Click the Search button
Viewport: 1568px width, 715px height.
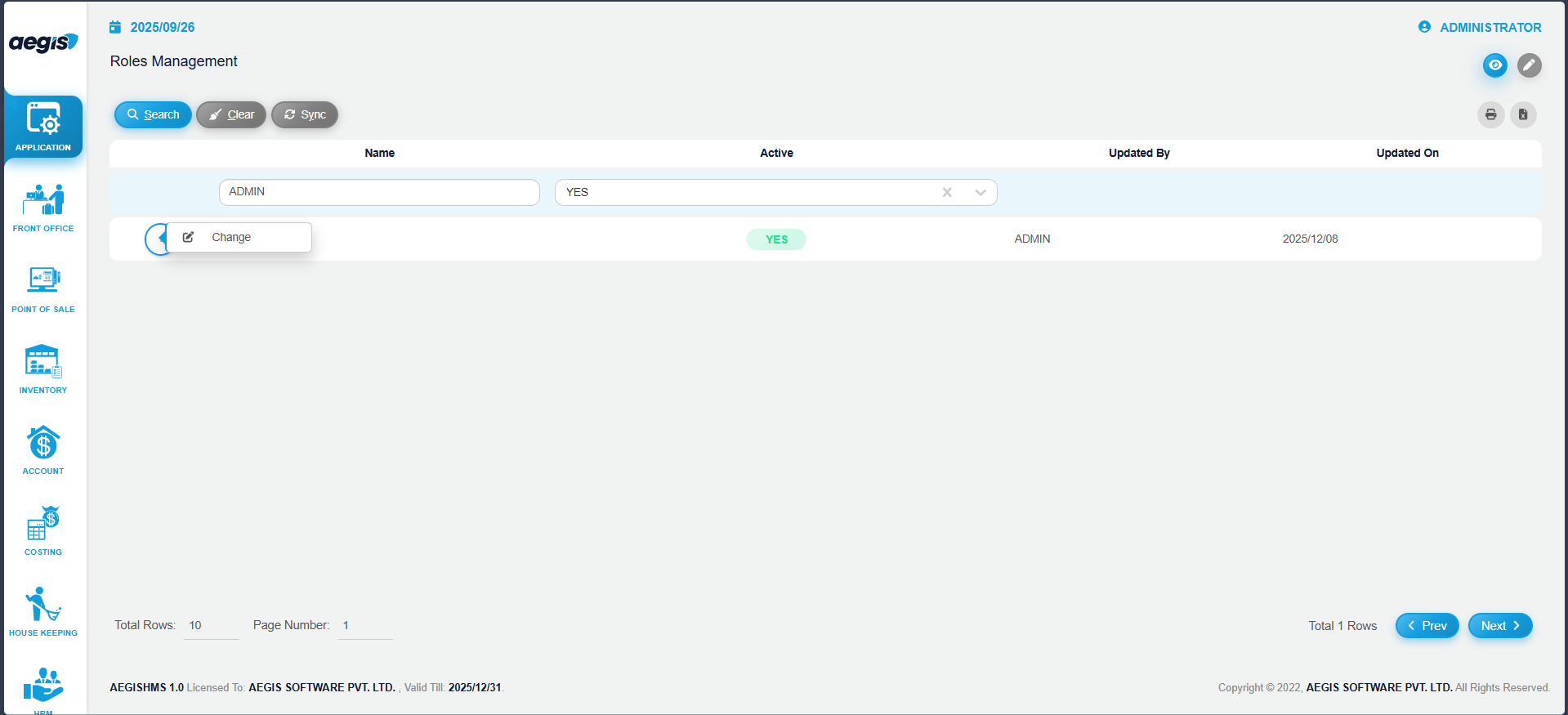click(153, 115)
